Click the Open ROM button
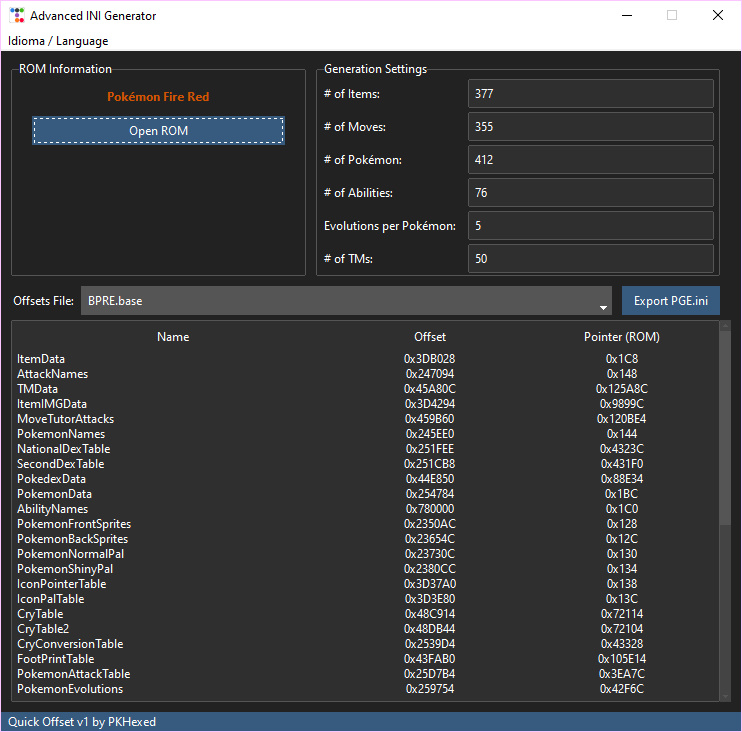Viewport: 742px width, 732px height. [158, 131]
